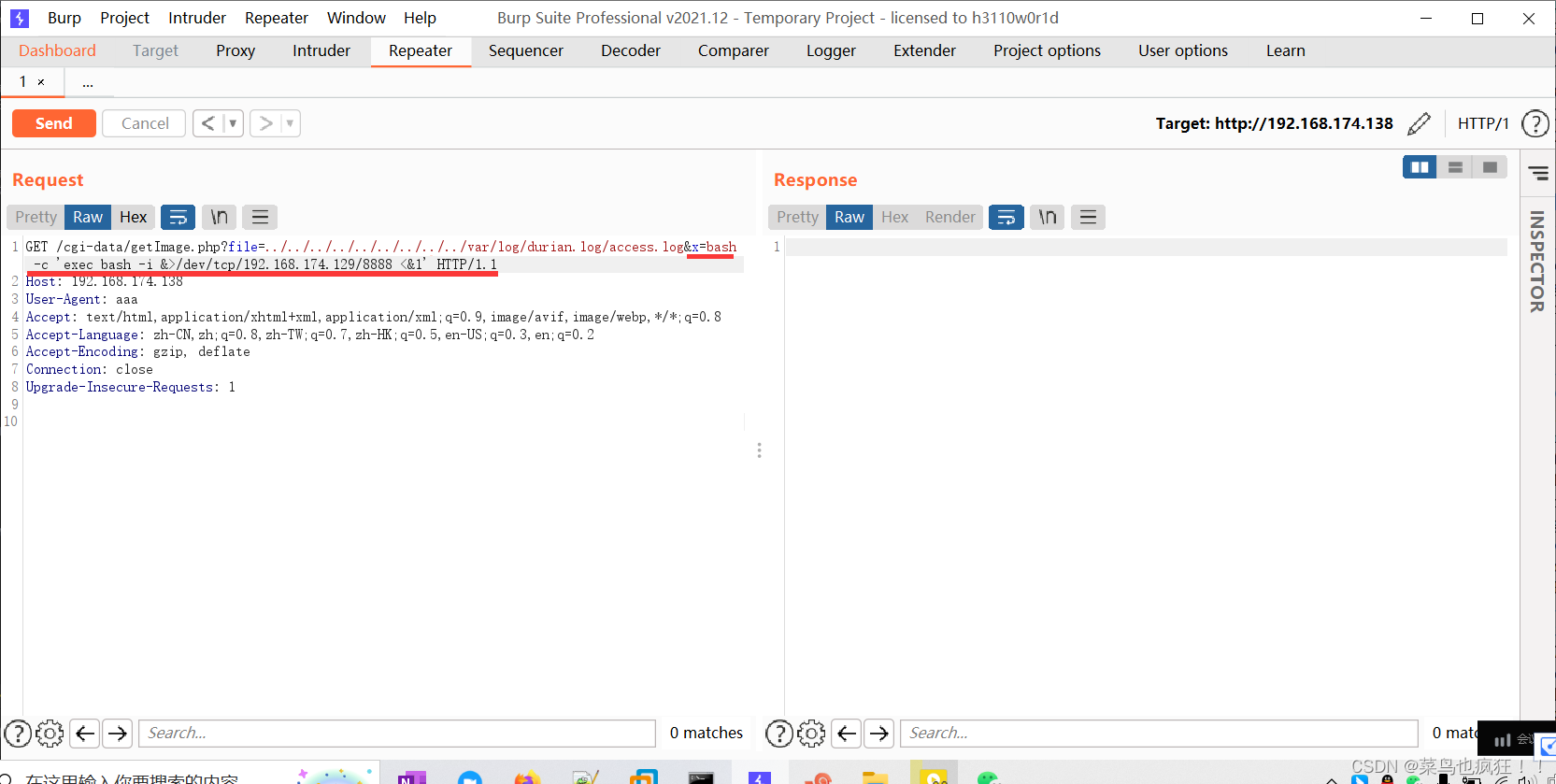Image resolution: width=1556 pixels, height=784 pixels.
Task: Open the Project options tab
Action: 1047,50
